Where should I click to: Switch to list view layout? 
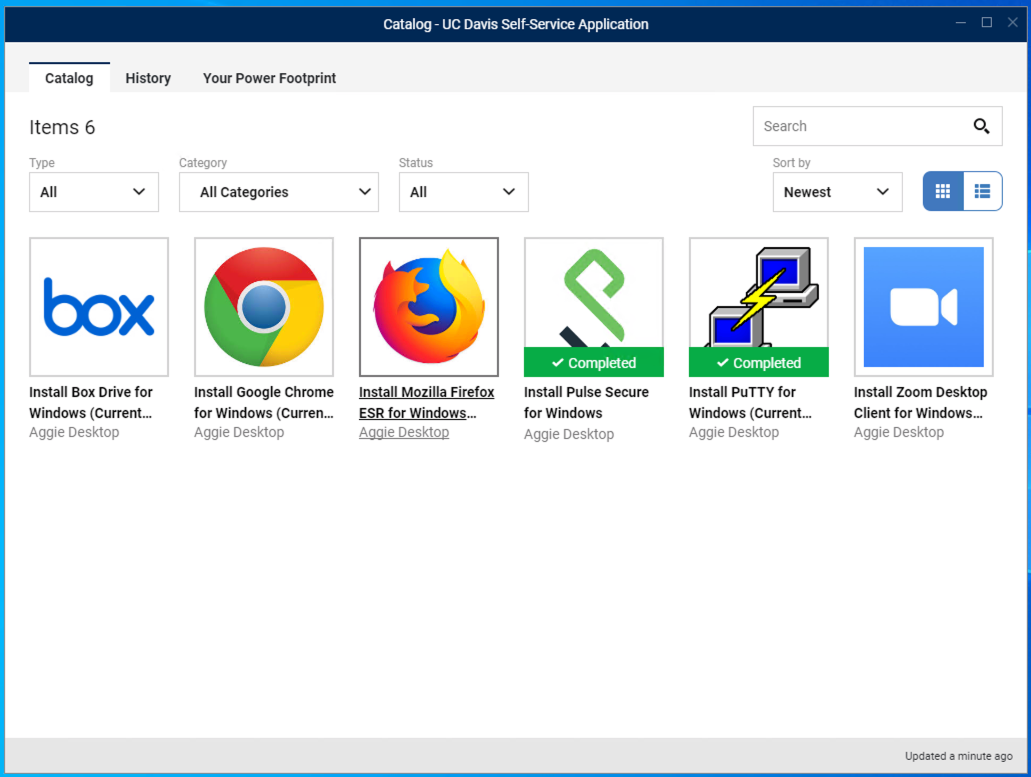[982, 191]
